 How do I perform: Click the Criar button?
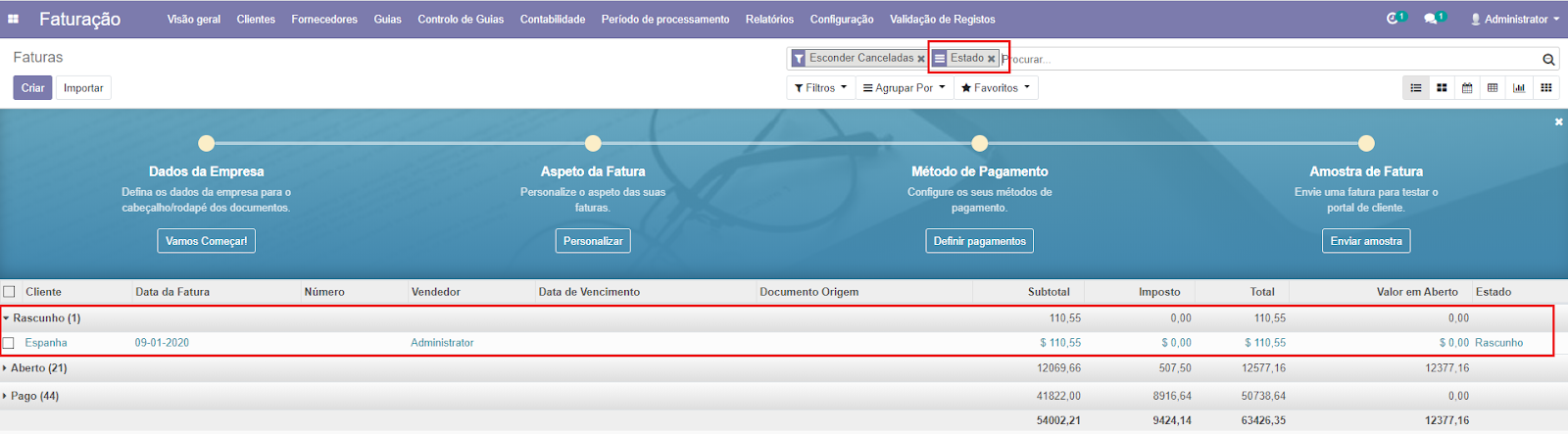point(32,88)
